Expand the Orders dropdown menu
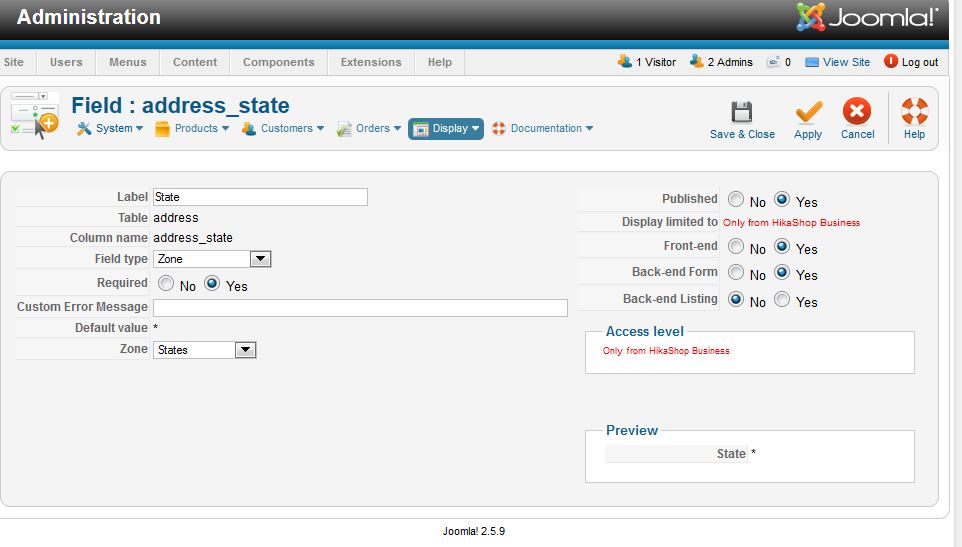Image resolution: width=962 pixels, height=547 pixels. [x=397, y=128]
